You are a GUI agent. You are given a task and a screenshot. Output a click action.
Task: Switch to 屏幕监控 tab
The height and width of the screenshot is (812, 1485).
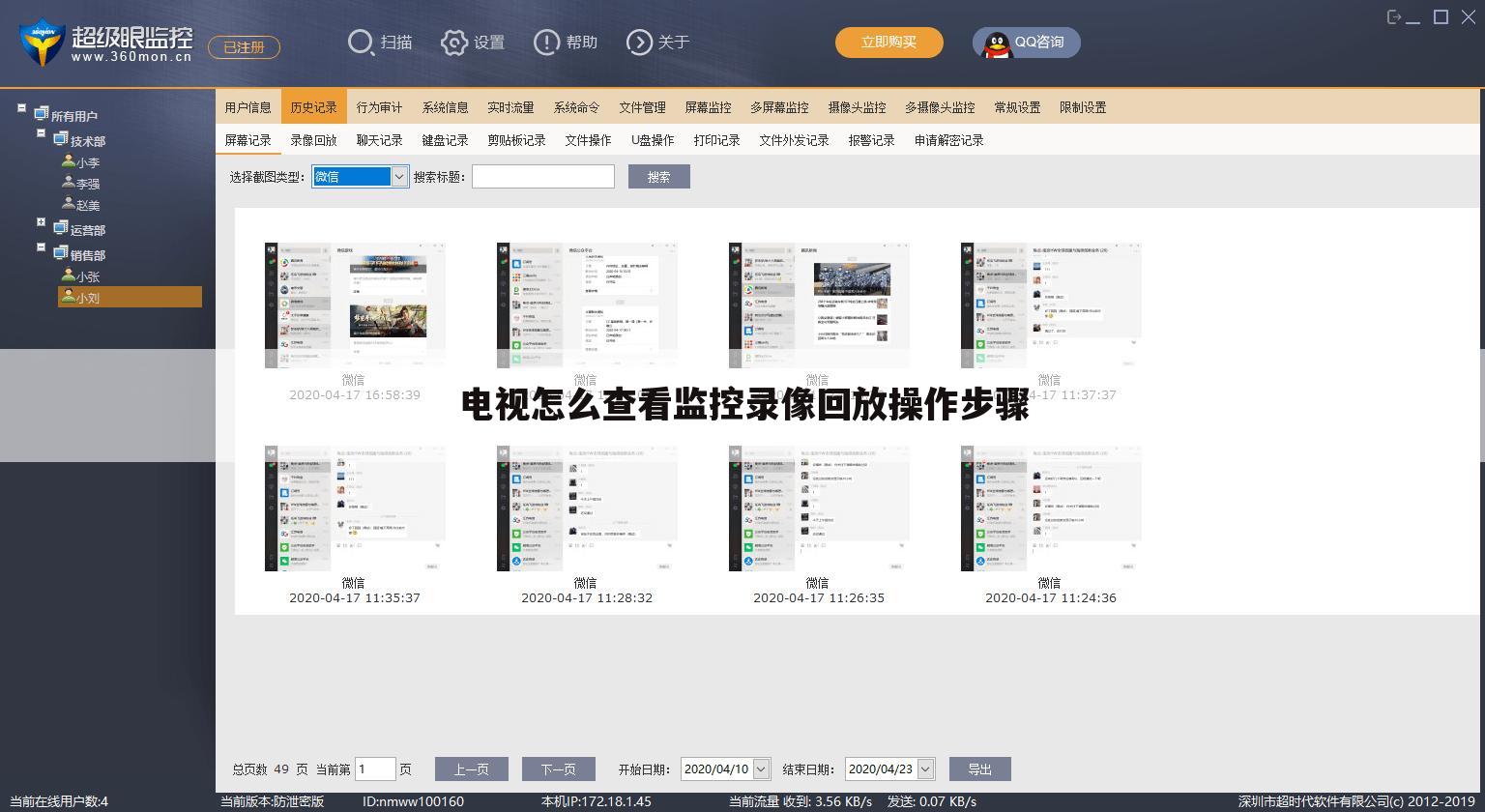[x=709, y=107]
